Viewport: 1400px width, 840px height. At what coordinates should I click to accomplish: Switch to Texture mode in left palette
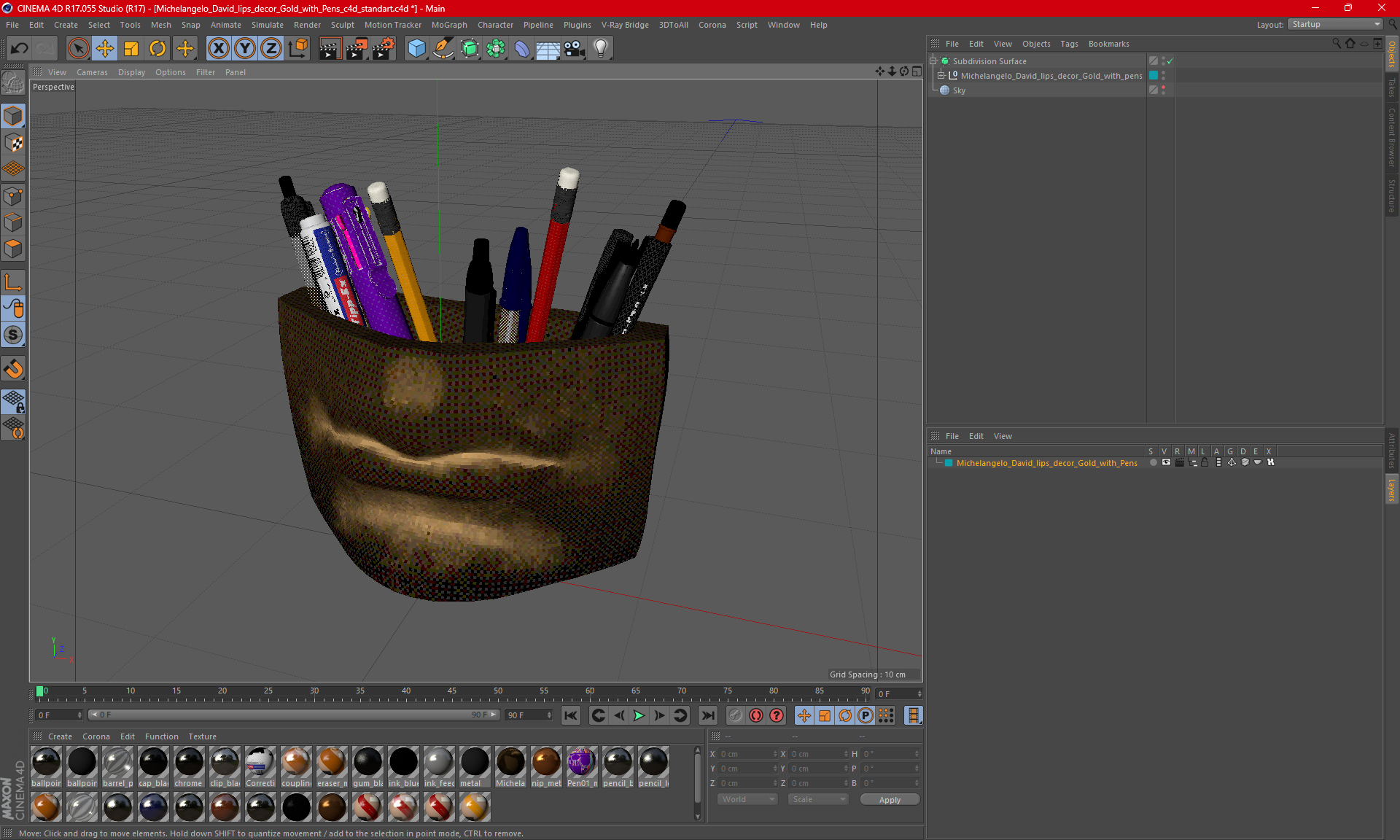tap(13, 143)
